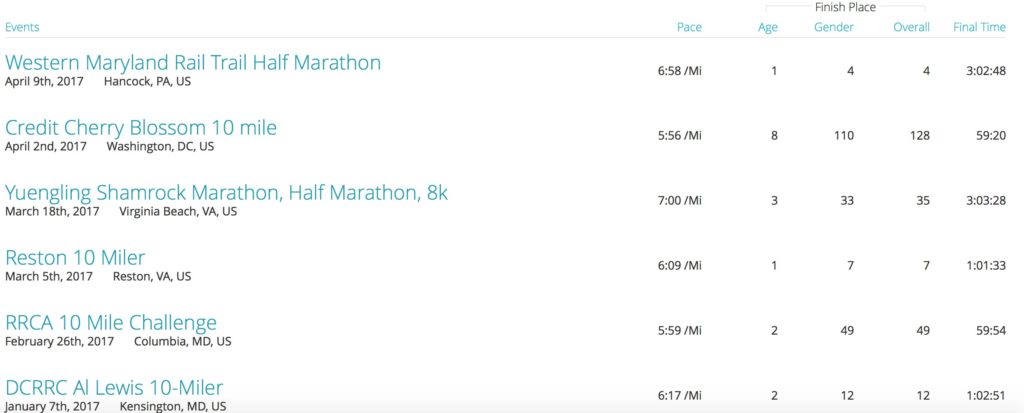This screenshot has height=413, width=1024.
Task: Sort by the Age finish place column
Action: click(768, 27)
